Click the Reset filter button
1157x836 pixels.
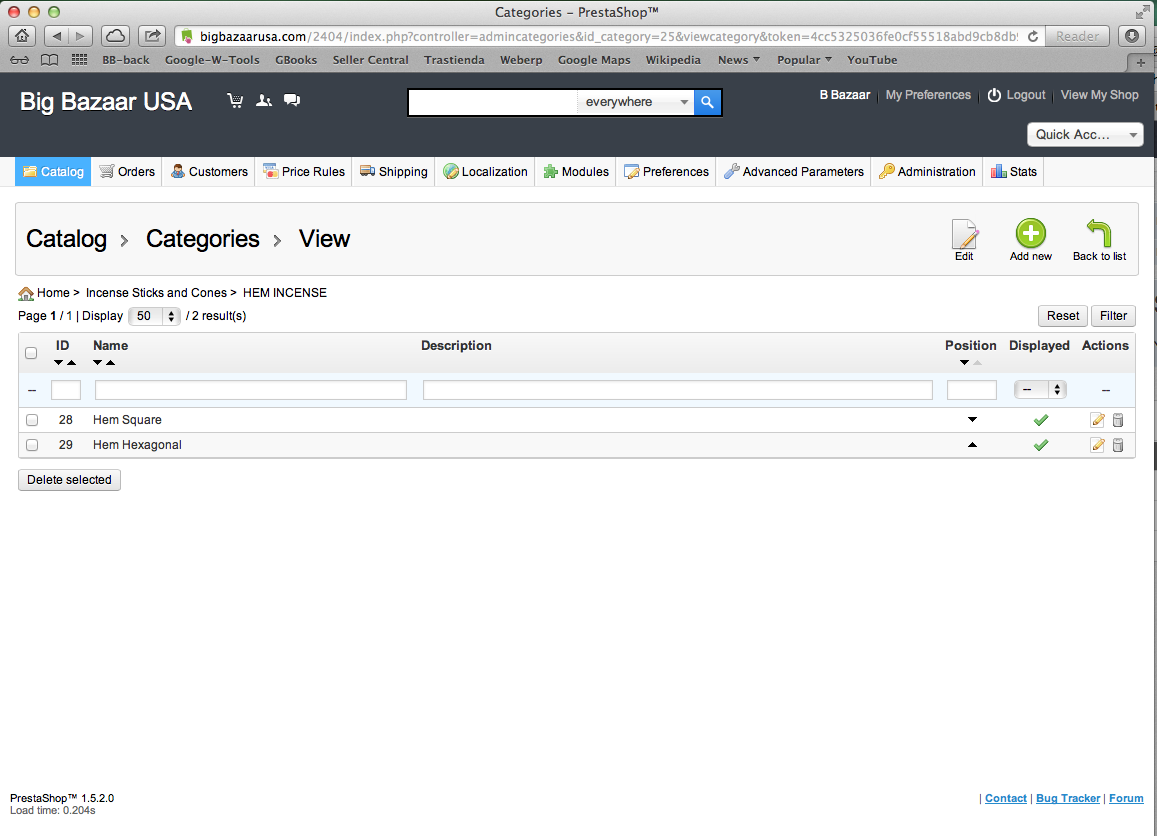pyautogui.click(x=1063, y=316)
